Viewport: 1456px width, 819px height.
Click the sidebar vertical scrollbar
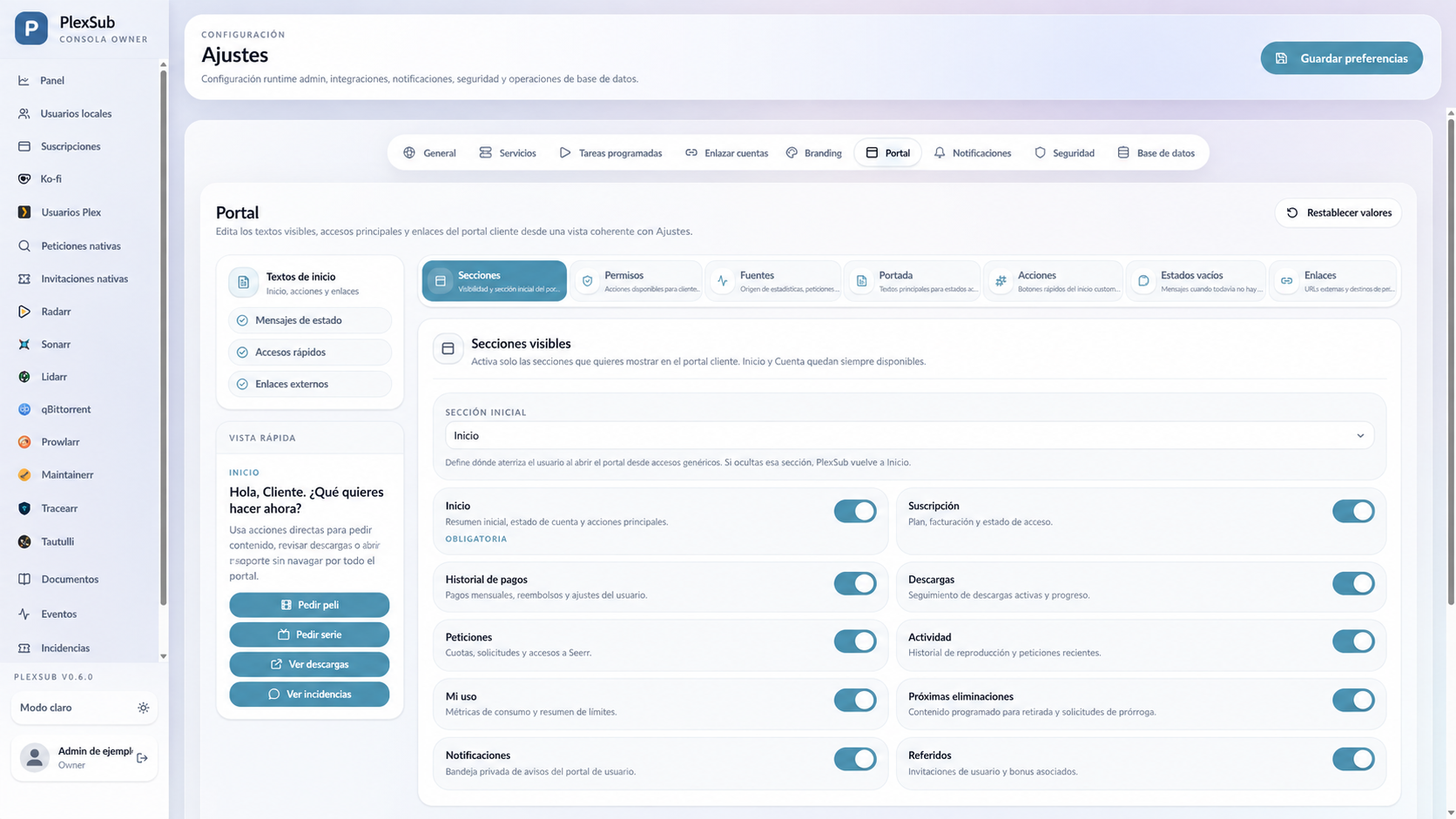pos(163,338)
